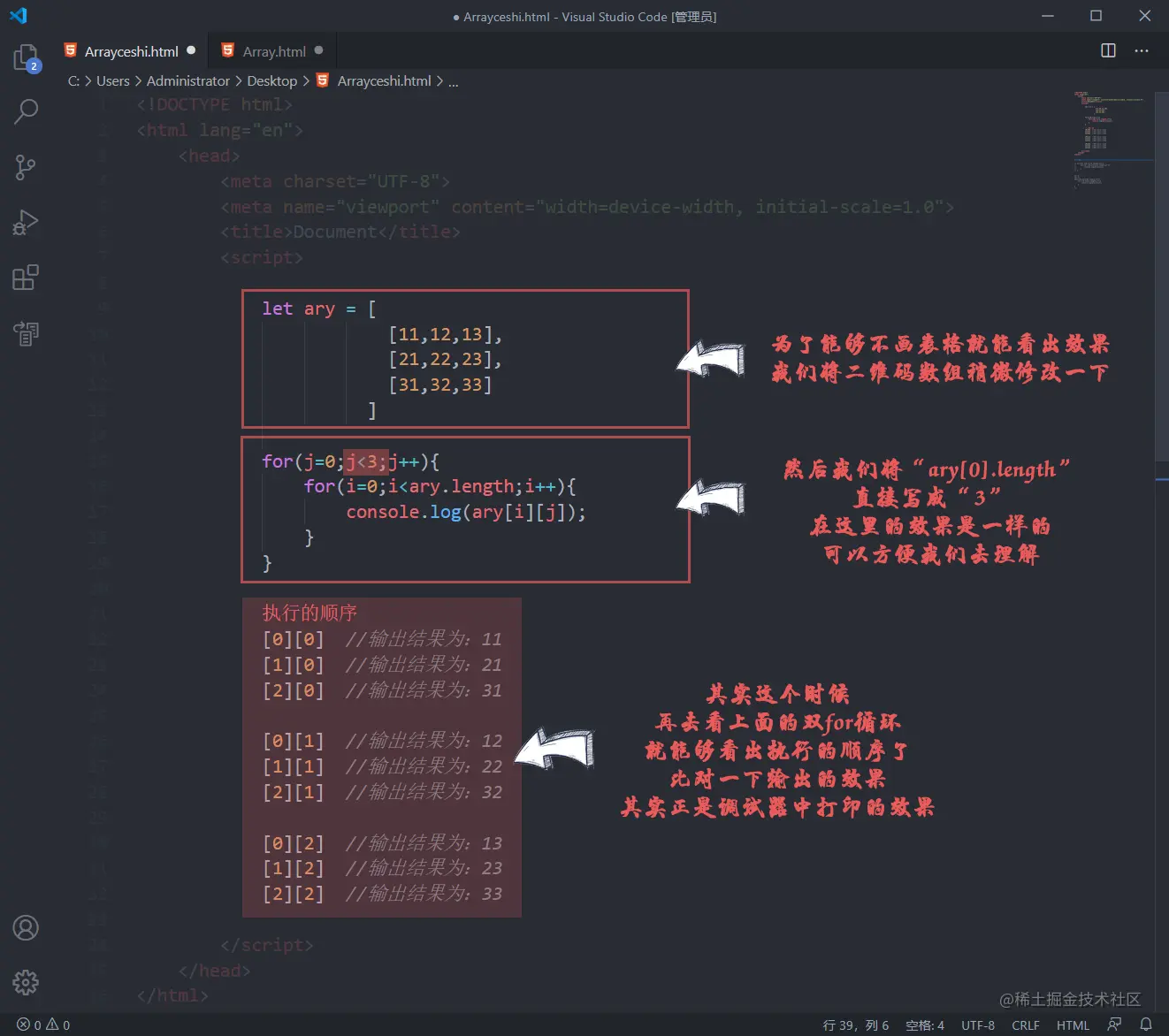1169x1036 pixels.
Task: Go to line via 行 39, 列 6 indicator
Action: click(856, 1025)
